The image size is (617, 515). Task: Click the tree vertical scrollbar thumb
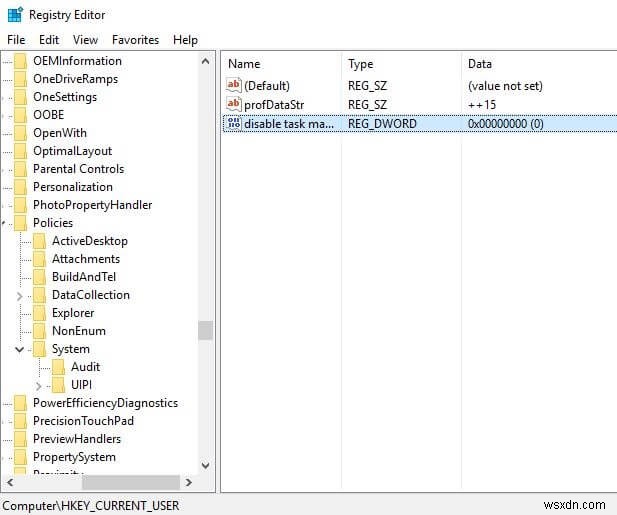205,330
